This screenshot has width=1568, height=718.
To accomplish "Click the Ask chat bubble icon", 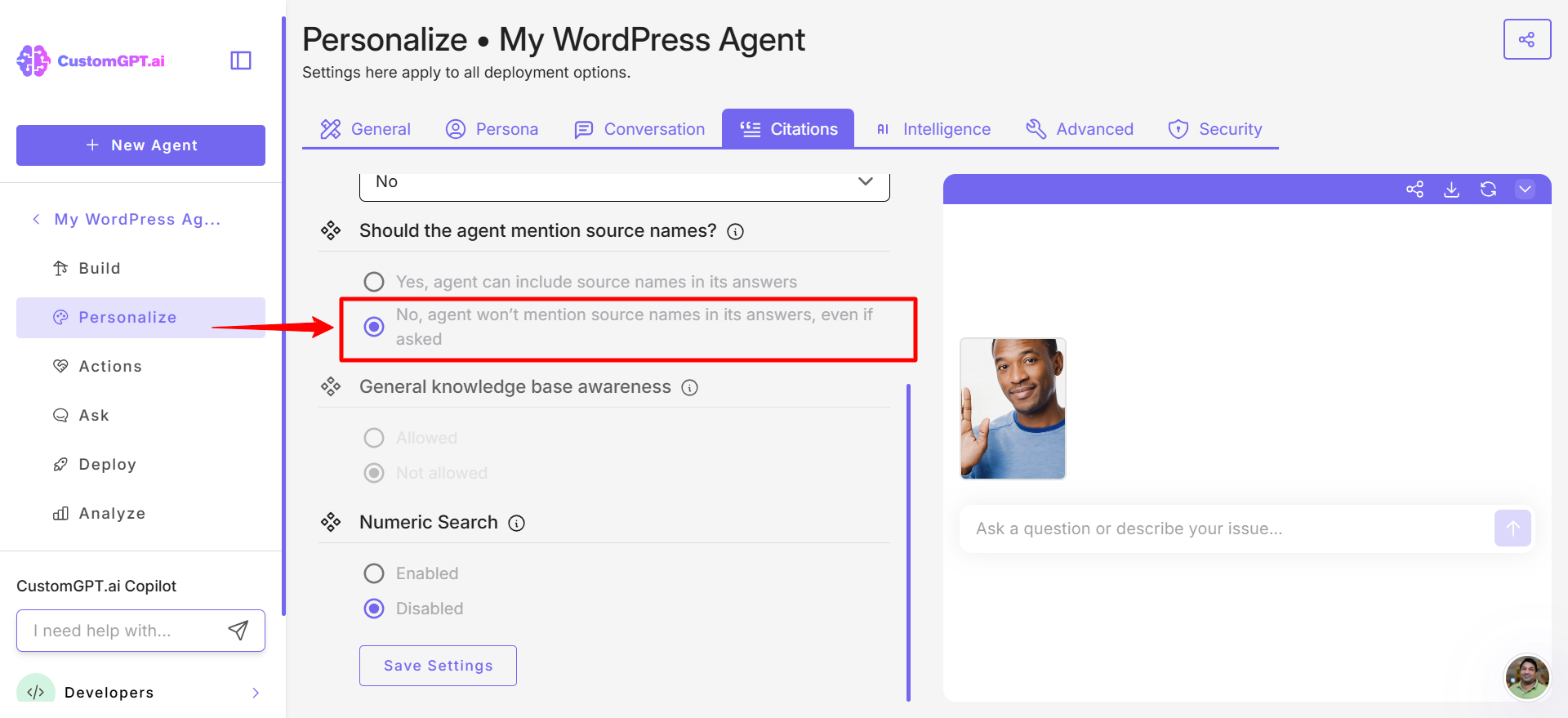I will [x=60, y=415].
